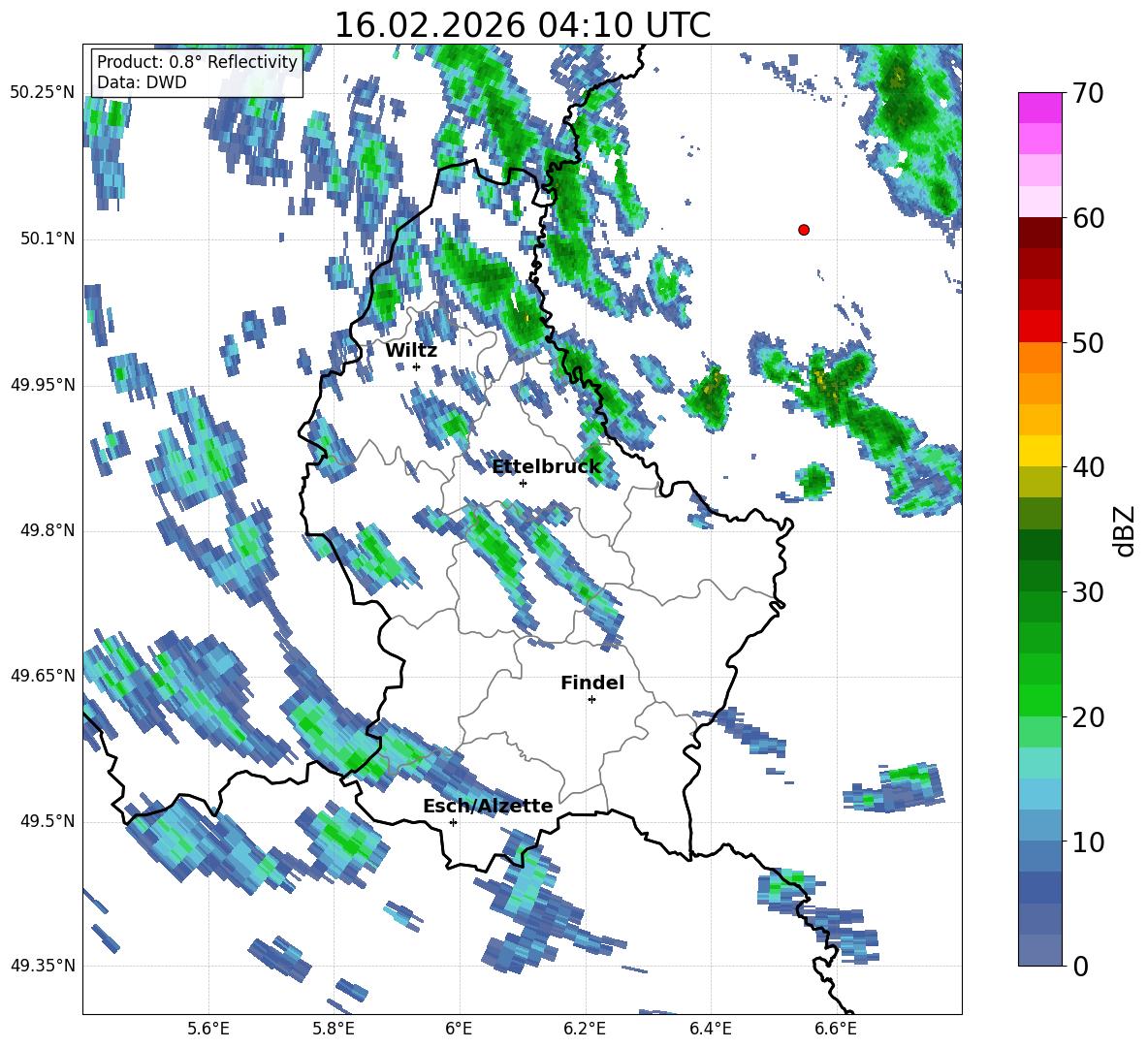The height and width of the screenshot is (1048, 1148).
Task: Click the Esch/Alzette station label
Action: click(488, 806)
